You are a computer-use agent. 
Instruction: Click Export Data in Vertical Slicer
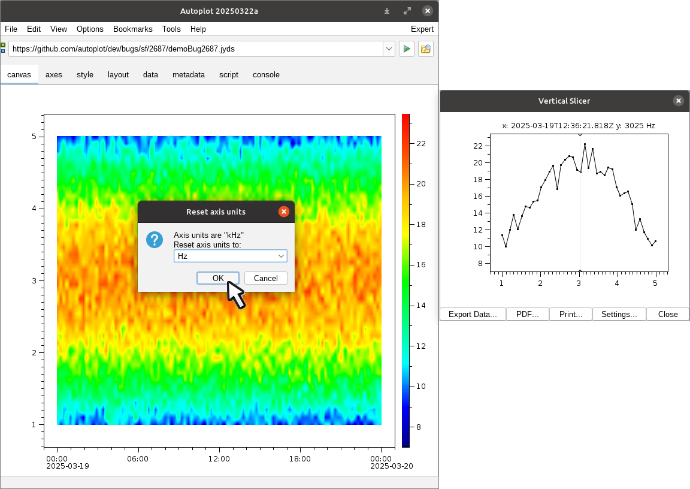(472, 314)
